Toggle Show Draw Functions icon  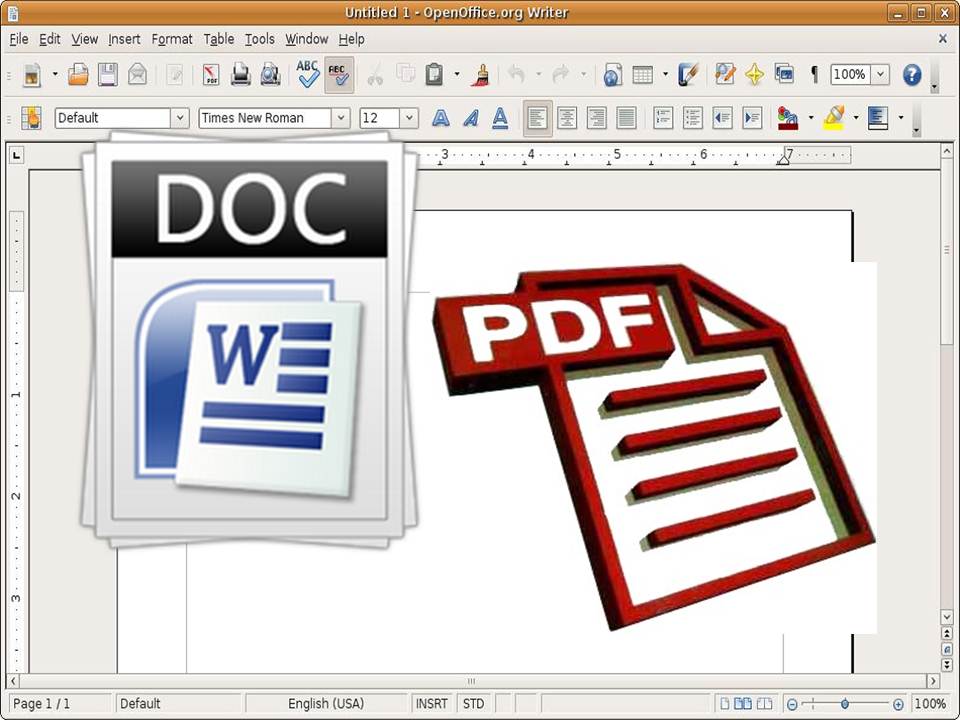(x=688, y=75)
